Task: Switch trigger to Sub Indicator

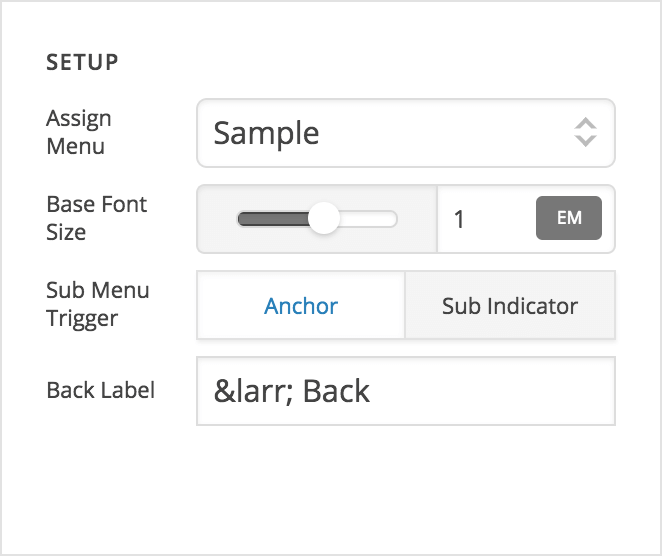Action: tap(510, 305)
